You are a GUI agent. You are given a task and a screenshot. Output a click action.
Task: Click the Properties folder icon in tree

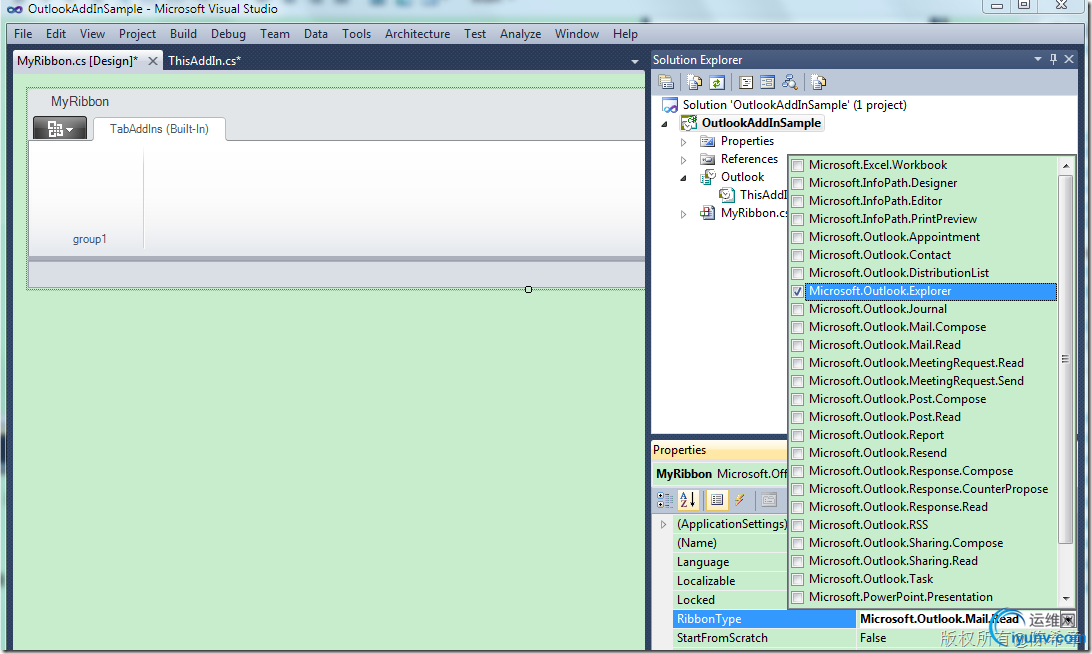tap(708, 141)
